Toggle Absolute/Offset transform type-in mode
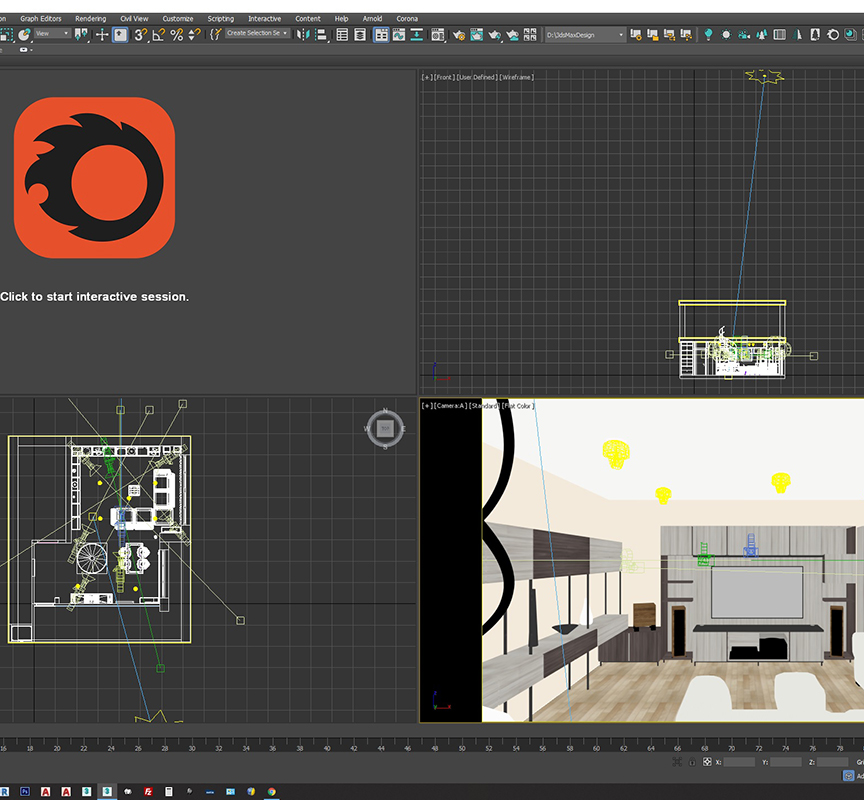Screen dimensions: 864x800 click(x=707, y=762)
